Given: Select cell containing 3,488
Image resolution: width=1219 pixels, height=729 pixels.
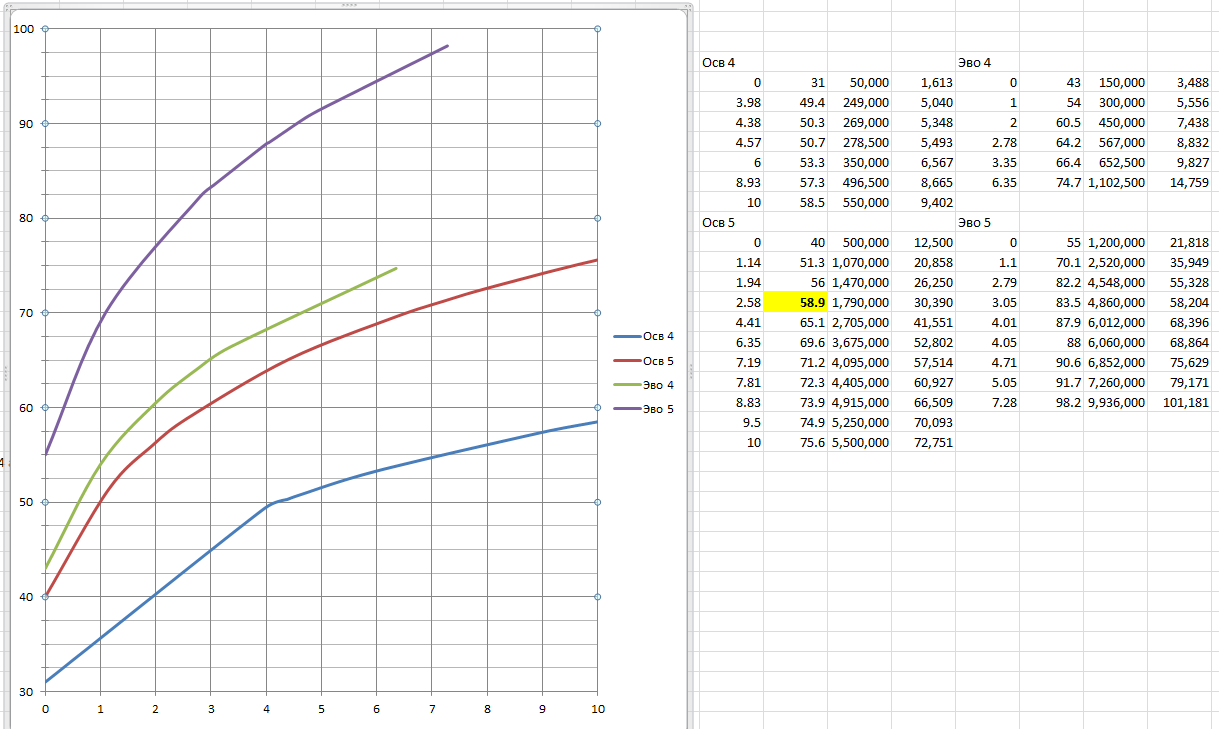Looking at the screenshot, I should [1179, 82].
